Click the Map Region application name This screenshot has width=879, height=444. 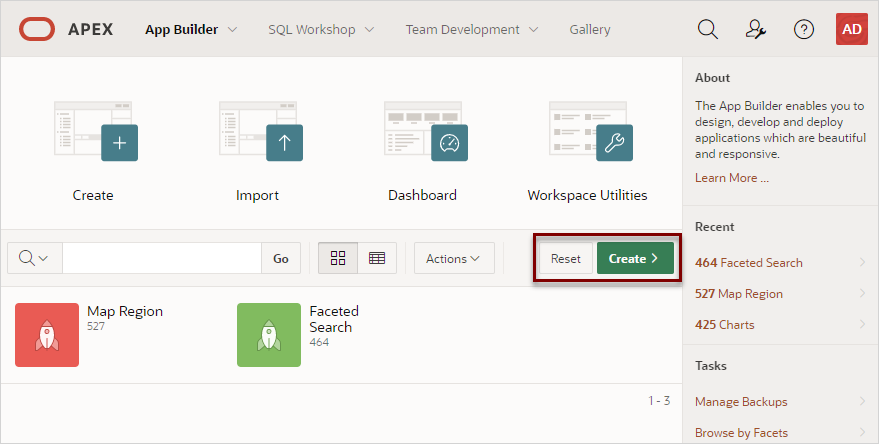pyautogui.click(x=125, y=311)
